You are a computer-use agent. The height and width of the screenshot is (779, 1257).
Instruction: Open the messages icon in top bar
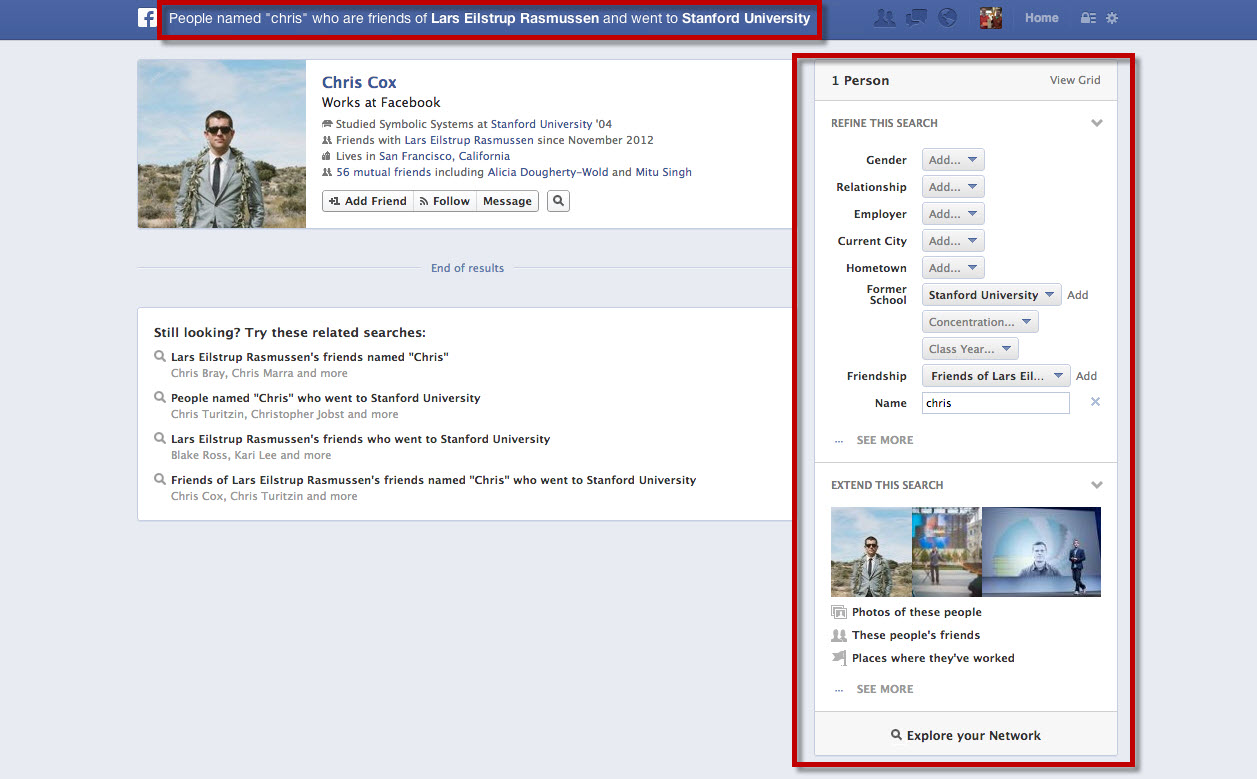[915, 18]
